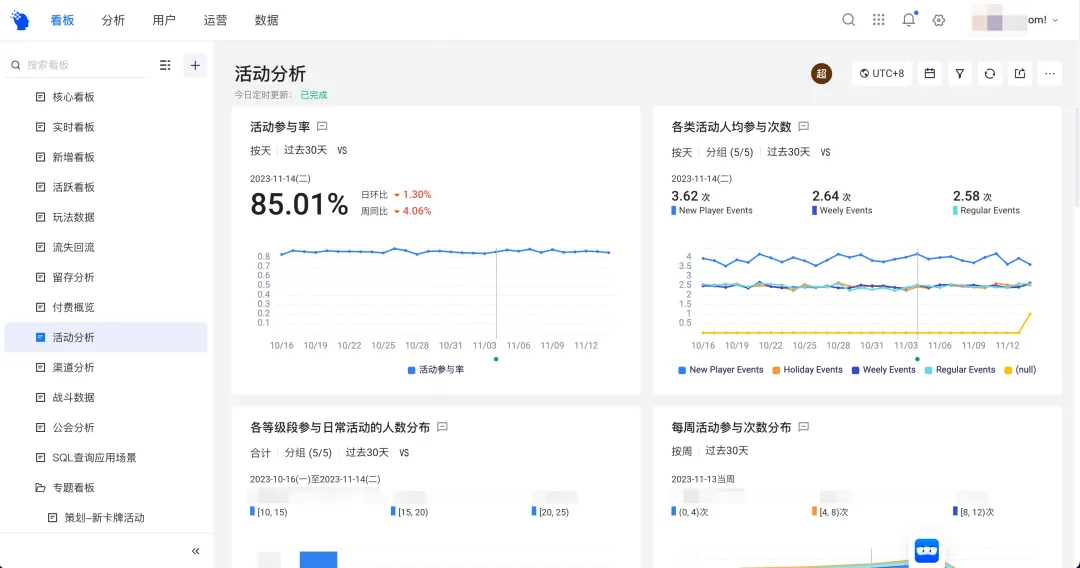This screenshot has width=1080, height=568.
Task: Switch to the 看板 top tab
Action: point(62,20)
